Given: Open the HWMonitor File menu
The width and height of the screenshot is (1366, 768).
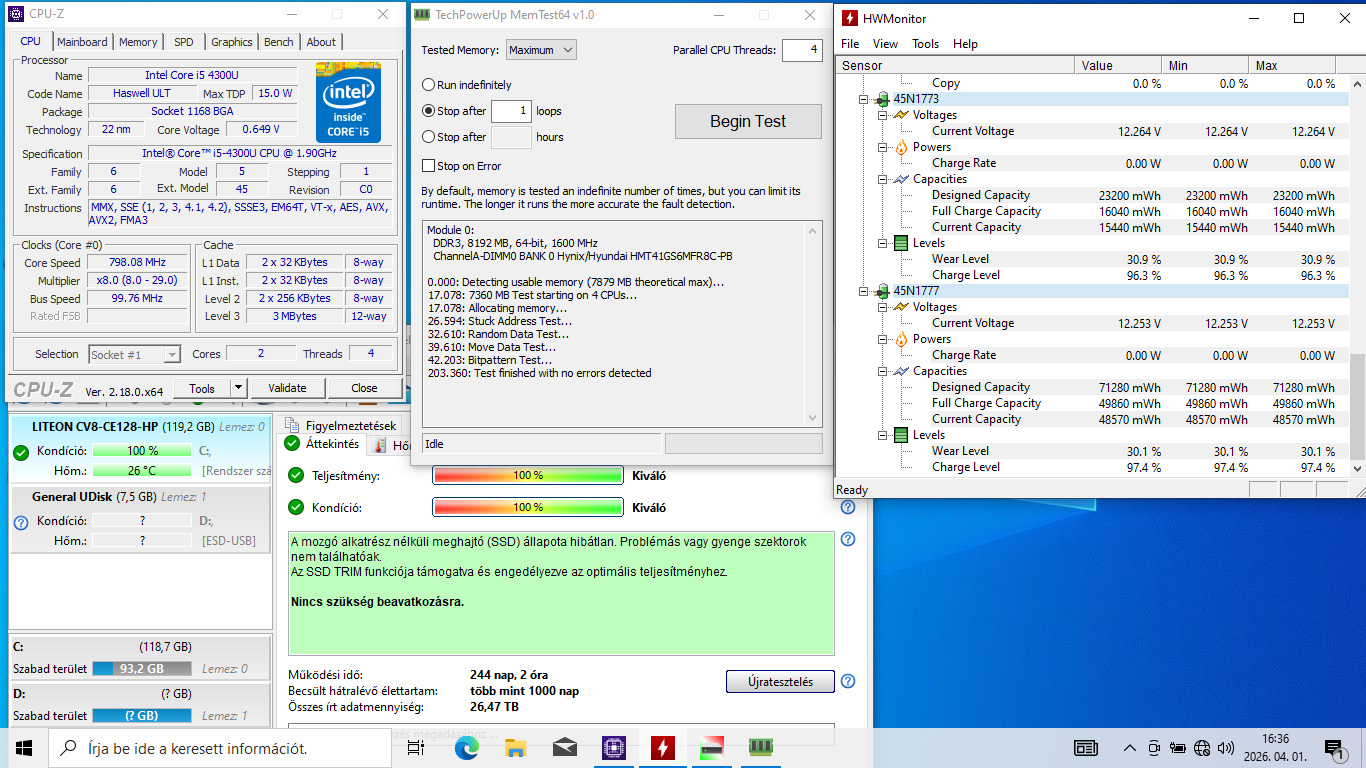Looking at the screenshot, I should pyautogui.click(x=850, y=44).
